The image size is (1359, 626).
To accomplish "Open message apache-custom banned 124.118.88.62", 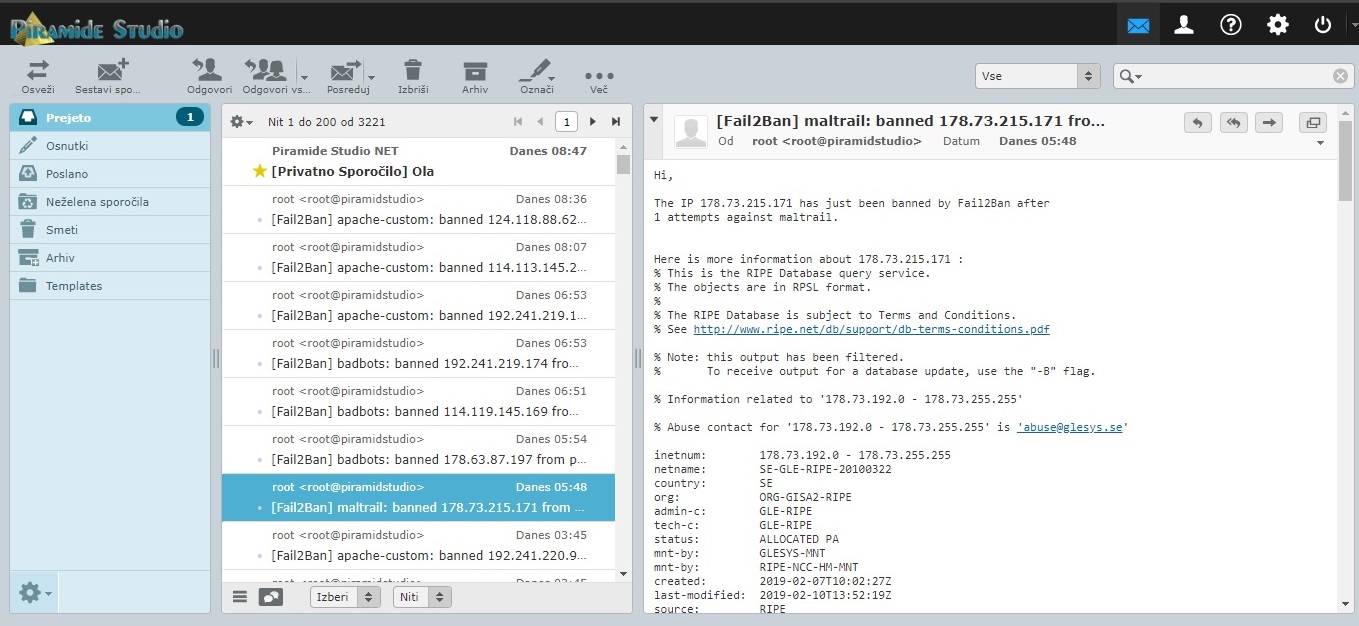I will tap(418, 210).
